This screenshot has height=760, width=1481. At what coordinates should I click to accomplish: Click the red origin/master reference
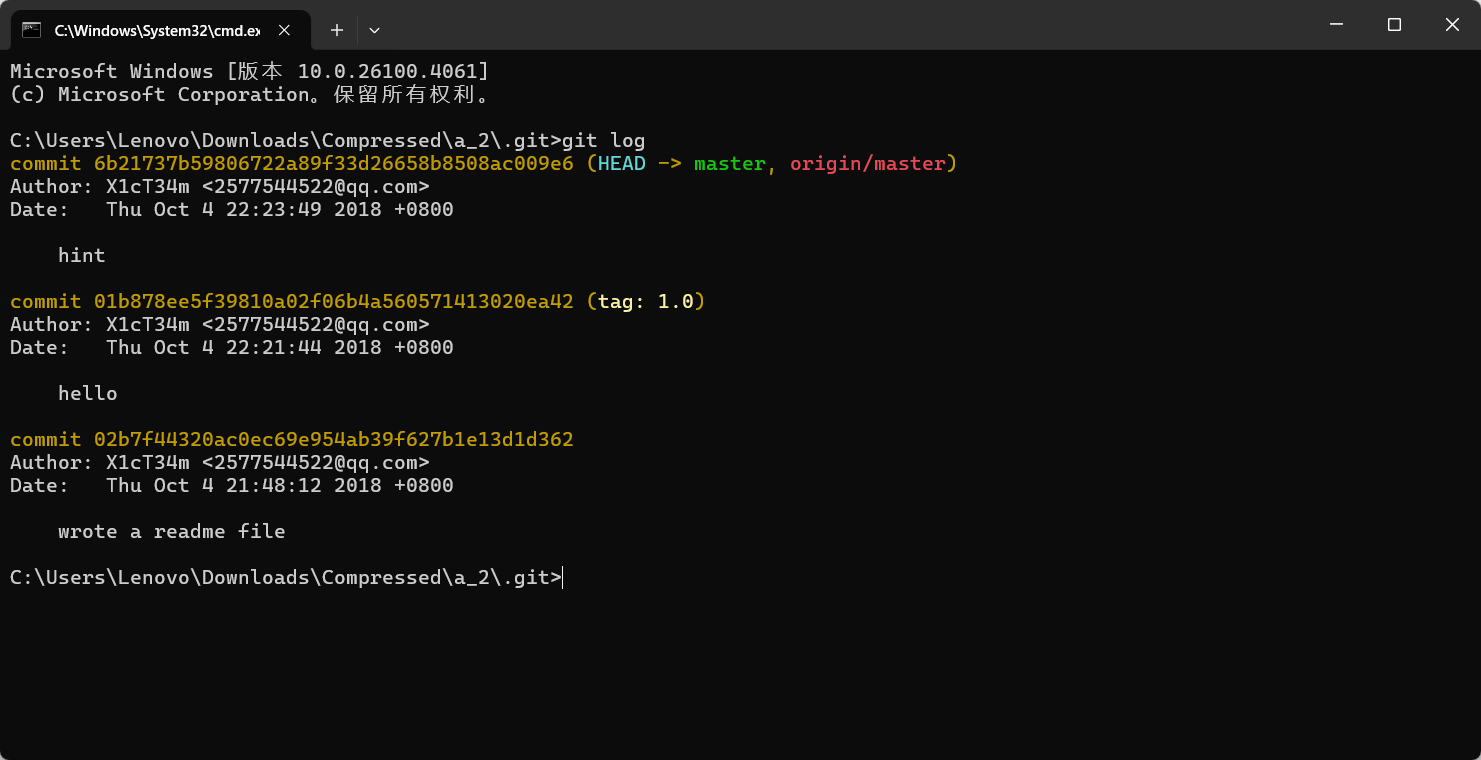tap(867, 164)
